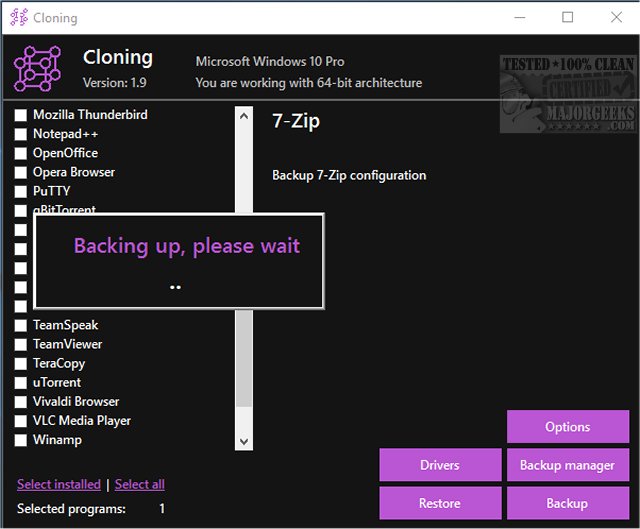Click the Mozilla Thunderbird list label
The height and width of the screenshot is (529, 640).
90,115
